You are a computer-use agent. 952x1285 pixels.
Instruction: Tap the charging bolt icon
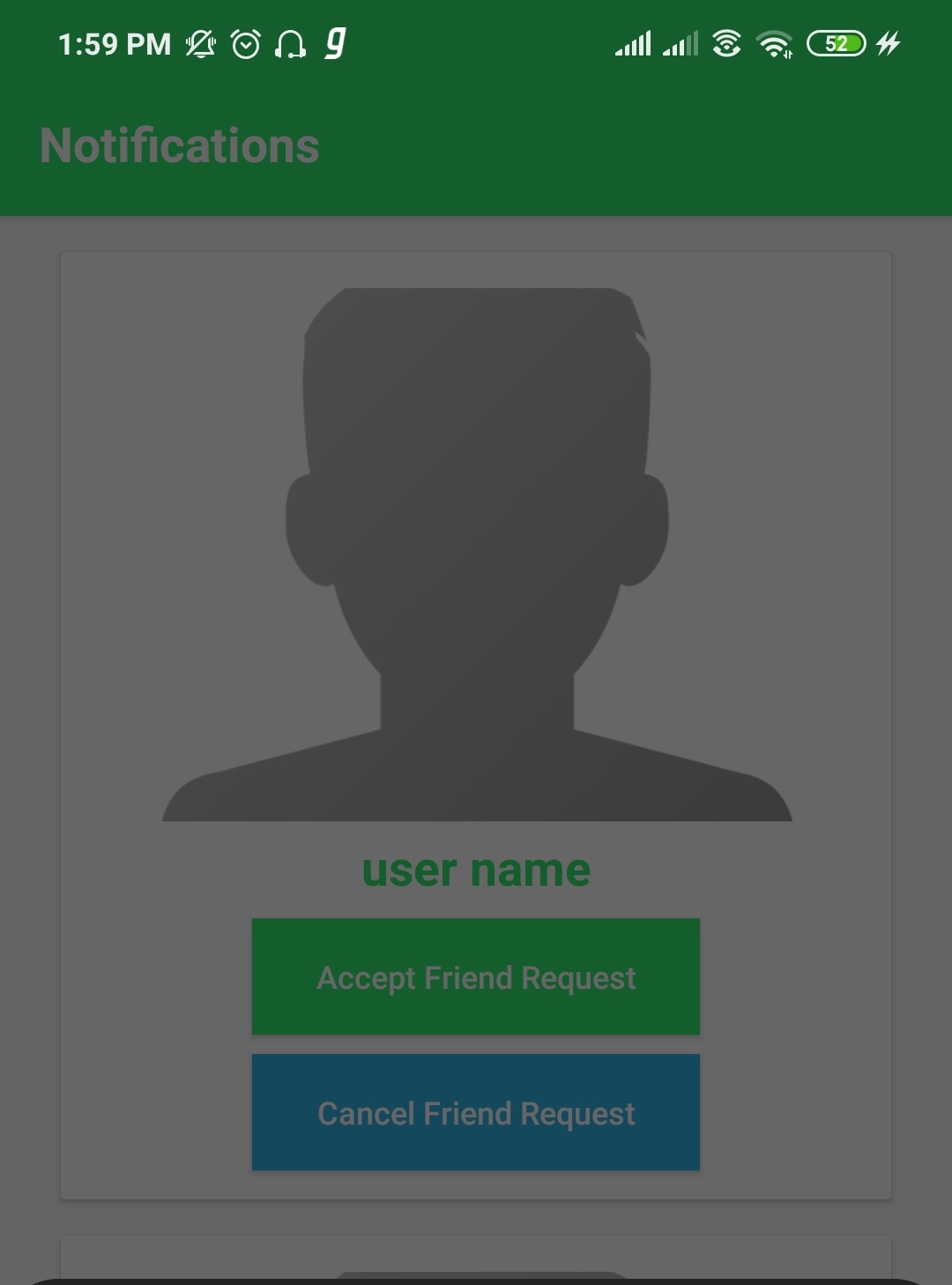pyautogui.click(x=889, y=43)
